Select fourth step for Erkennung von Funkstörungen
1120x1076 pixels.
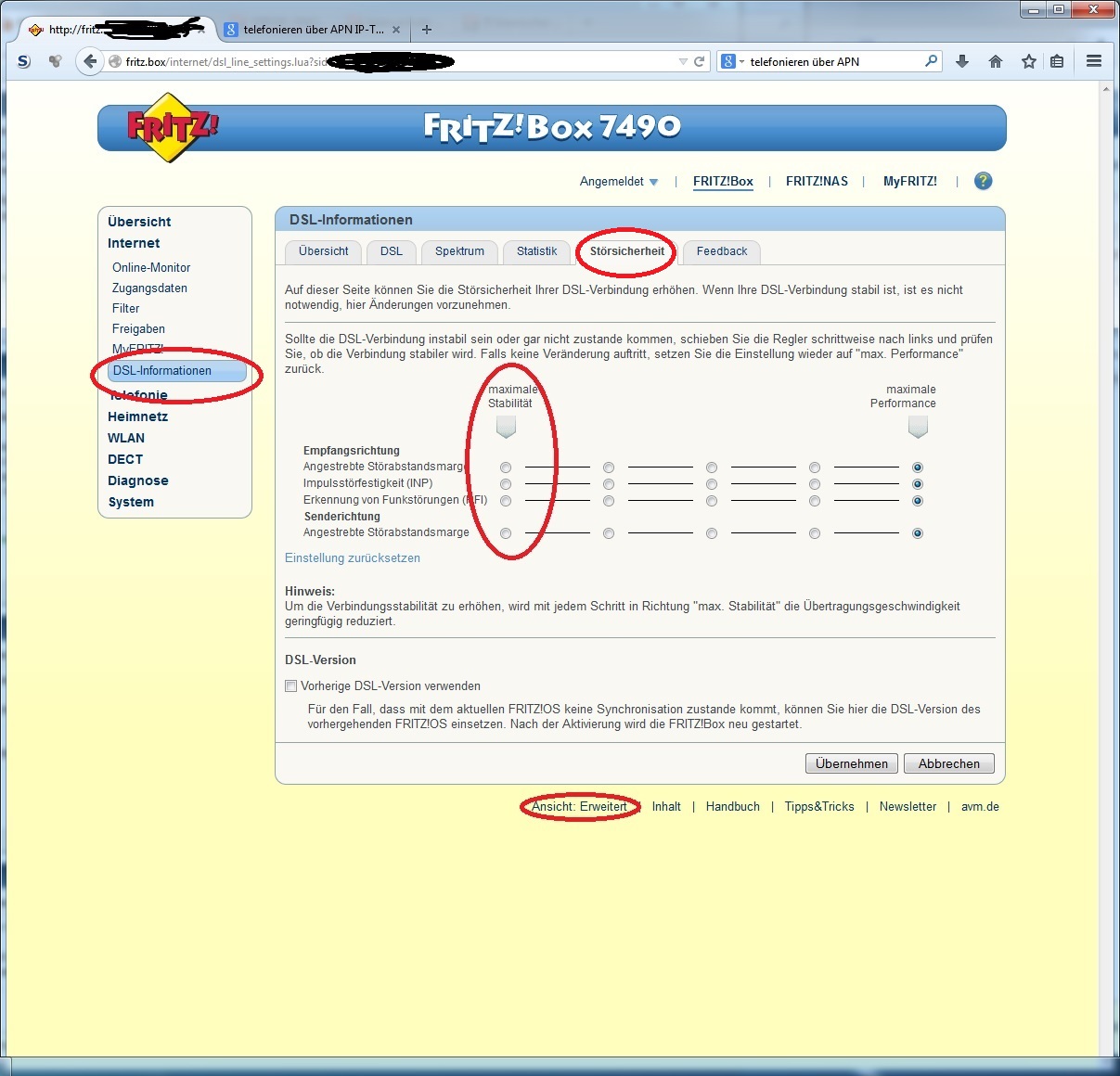coord(815,501)
